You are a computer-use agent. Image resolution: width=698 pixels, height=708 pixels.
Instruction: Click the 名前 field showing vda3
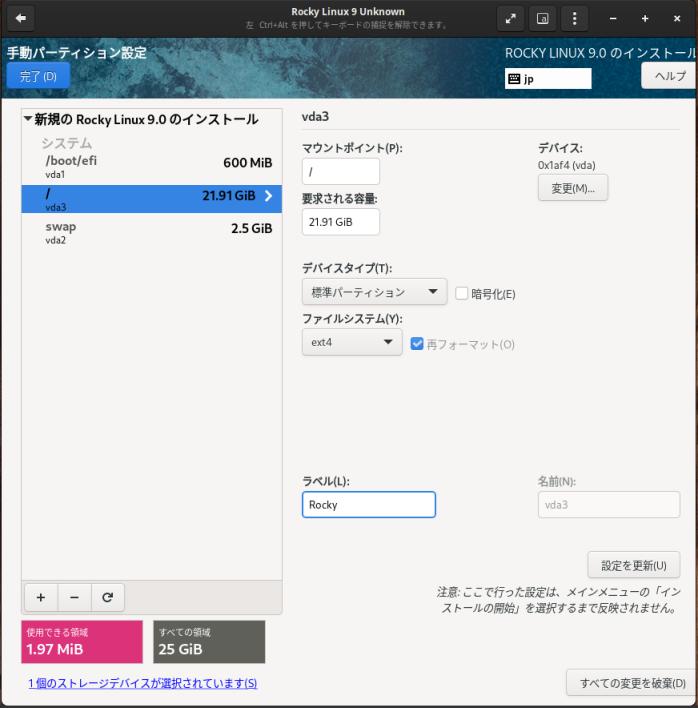(x=609, y=504)
